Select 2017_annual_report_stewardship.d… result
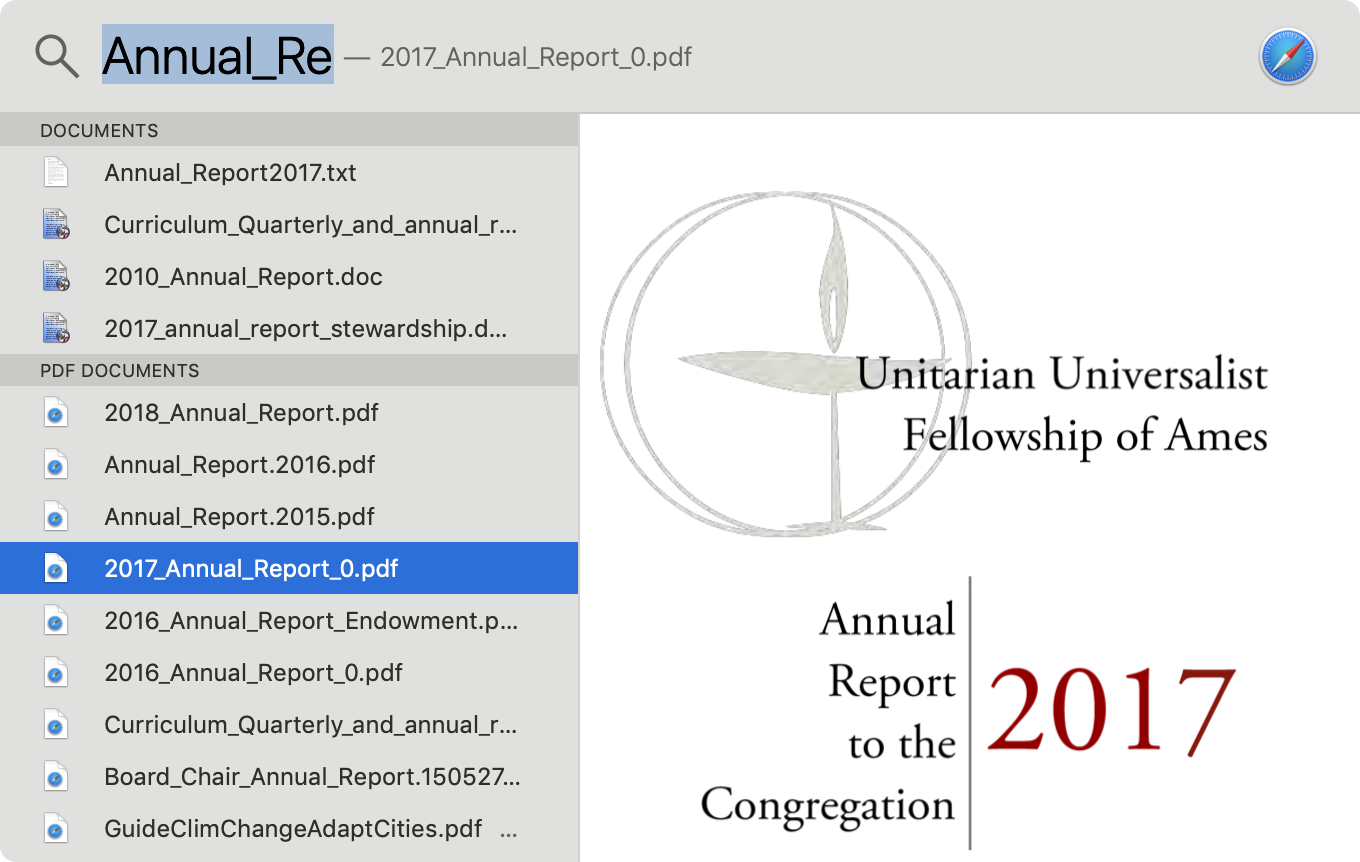This screenshot has height=862, width=1360. click(x=289, y=328)
